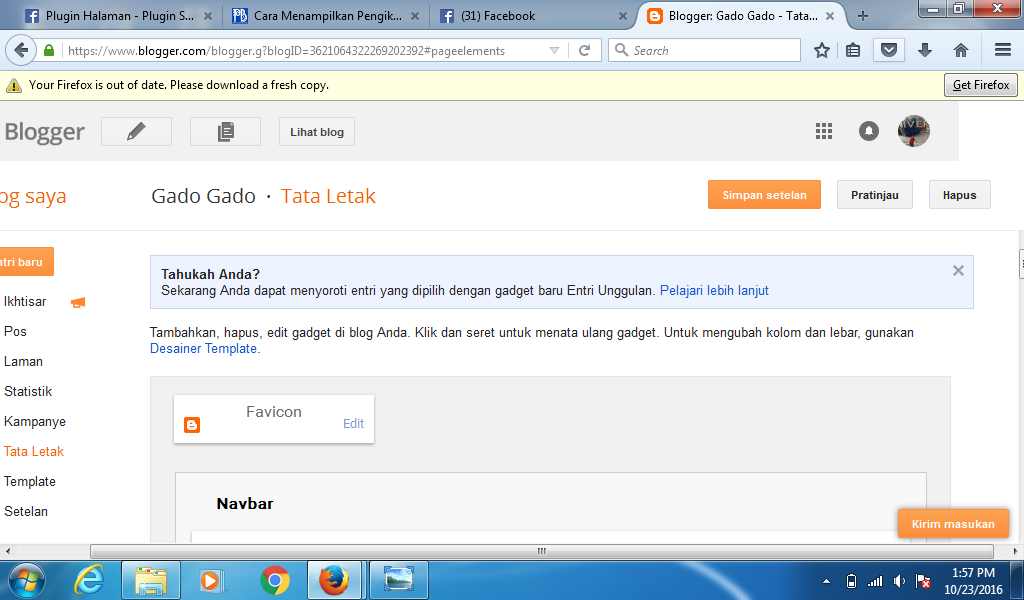Viewport: 1024px width, 600px height.
Task: Reload the page with refresh icon
Action: 584,50
